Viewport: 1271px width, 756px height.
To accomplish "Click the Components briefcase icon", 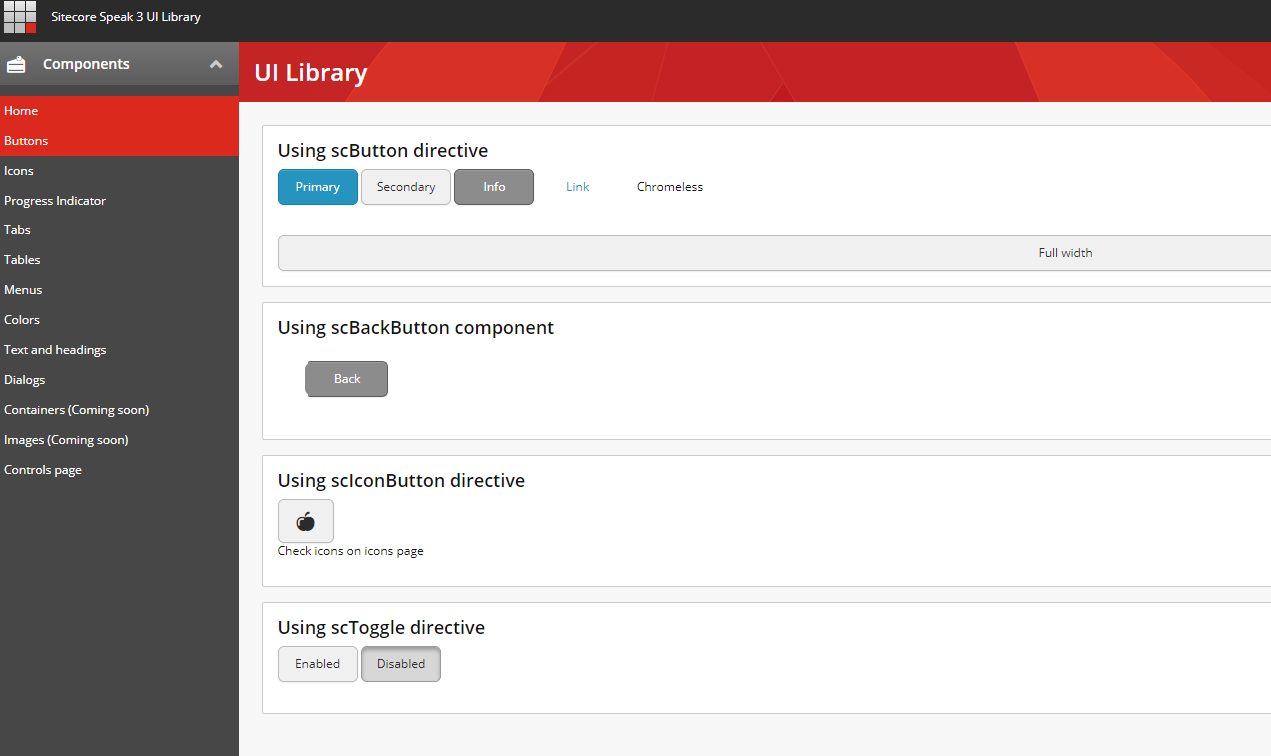I will click(16, 63).
